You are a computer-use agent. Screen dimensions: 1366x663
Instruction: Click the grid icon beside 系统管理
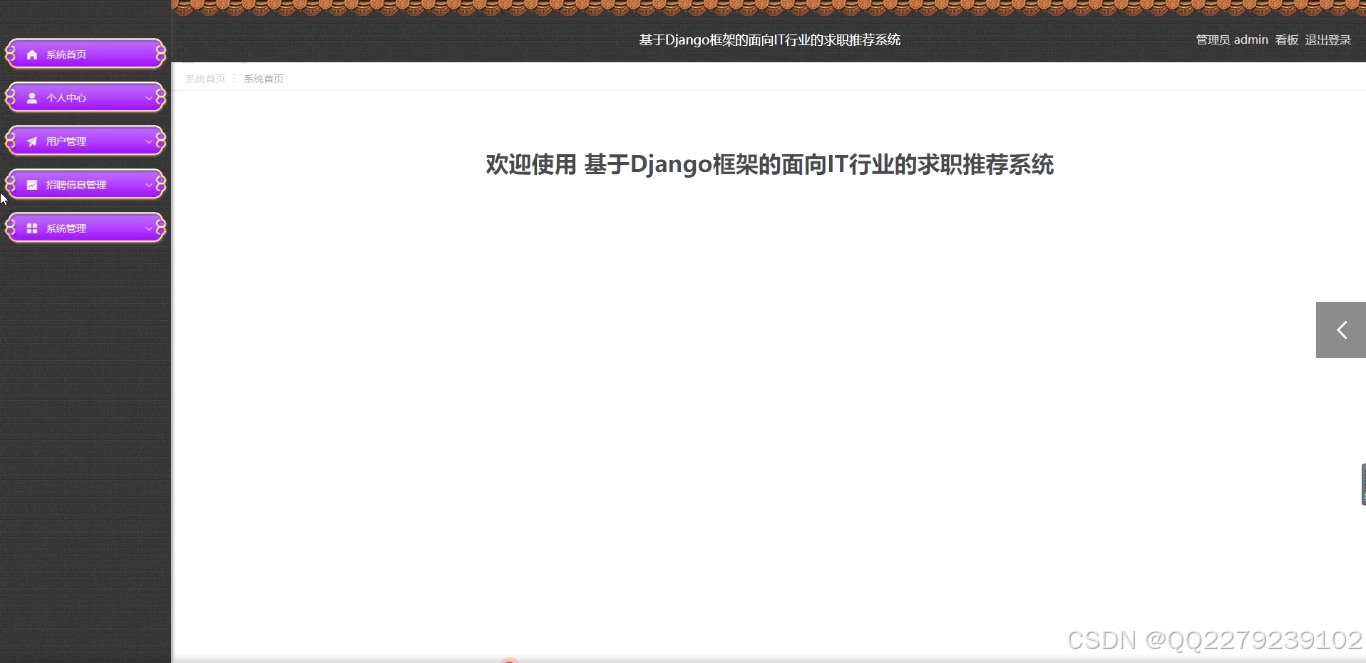[x=32, y=228]
